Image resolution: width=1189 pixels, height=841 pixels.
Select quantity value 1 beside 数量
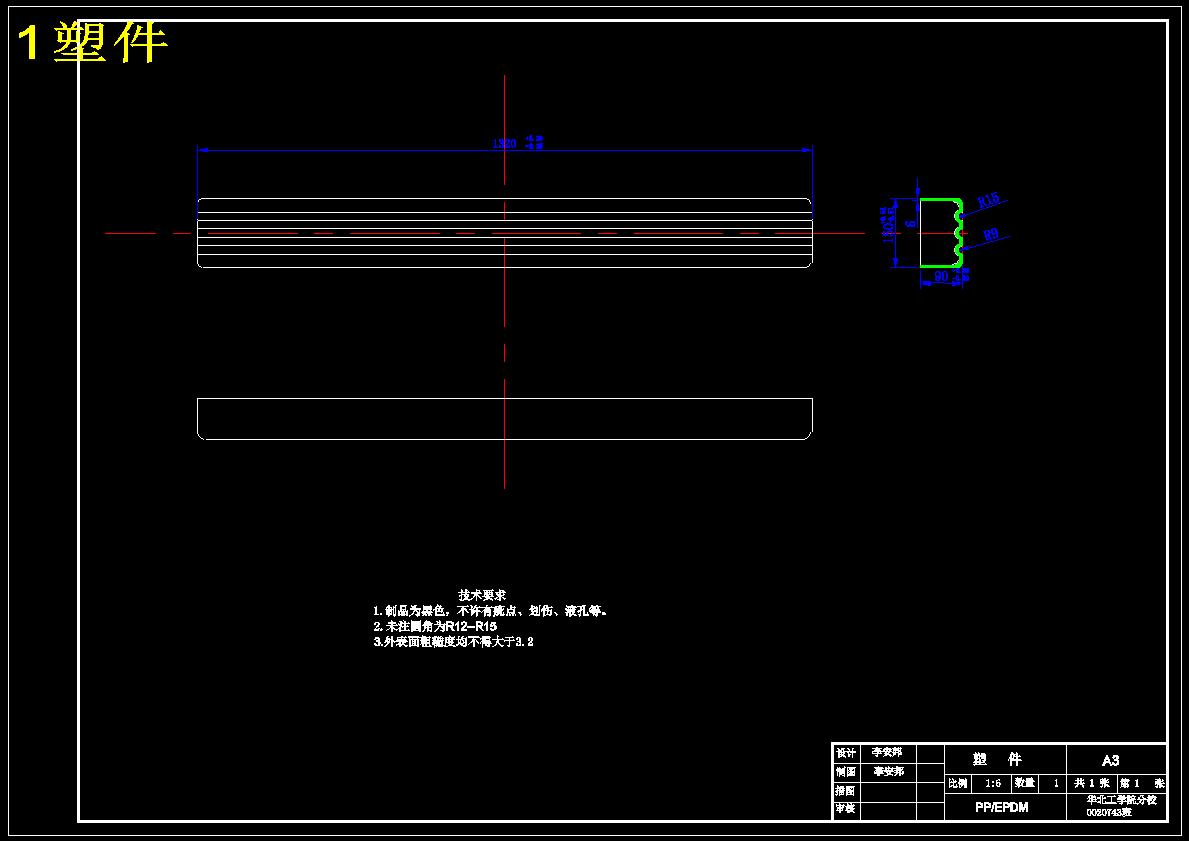1056,783
